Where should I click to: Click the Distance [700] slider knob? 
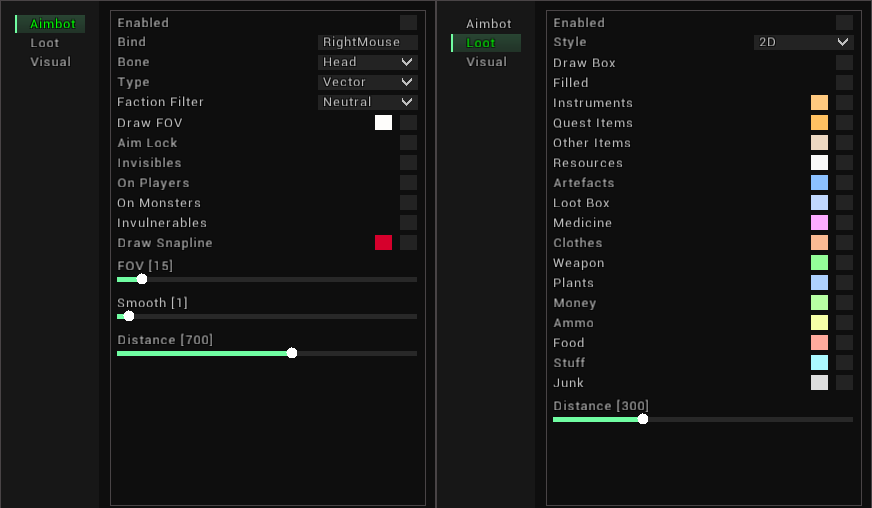point(292,353)
